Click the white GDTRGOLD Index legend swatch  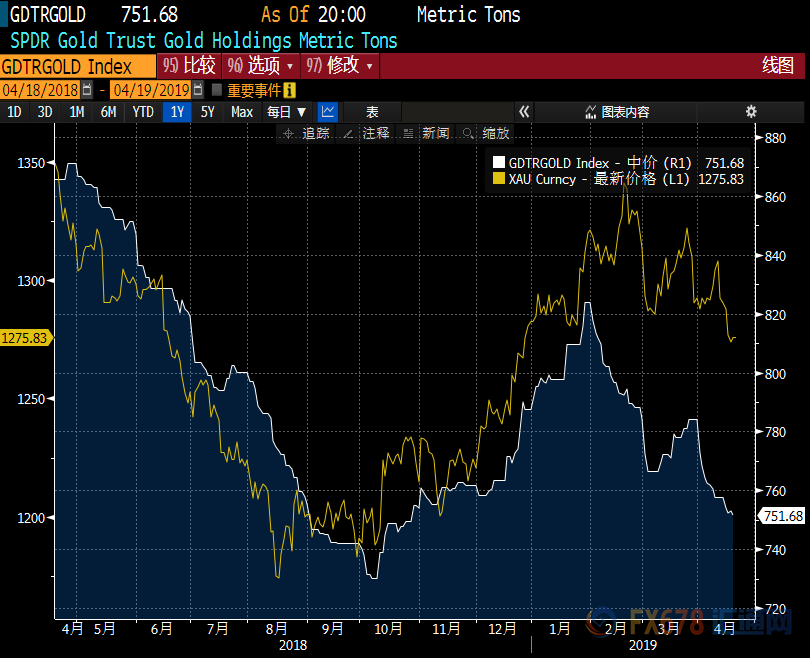tap(499, 163)
